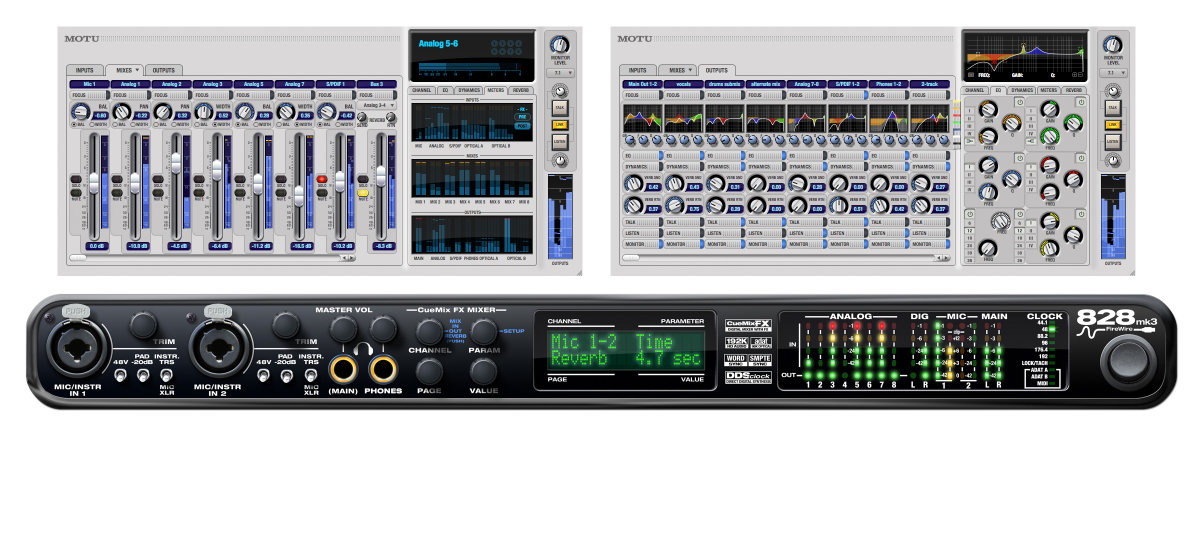The image size is (1200, 556).
Task: Open the REVERB tab in left window
Action: point(521,90)
